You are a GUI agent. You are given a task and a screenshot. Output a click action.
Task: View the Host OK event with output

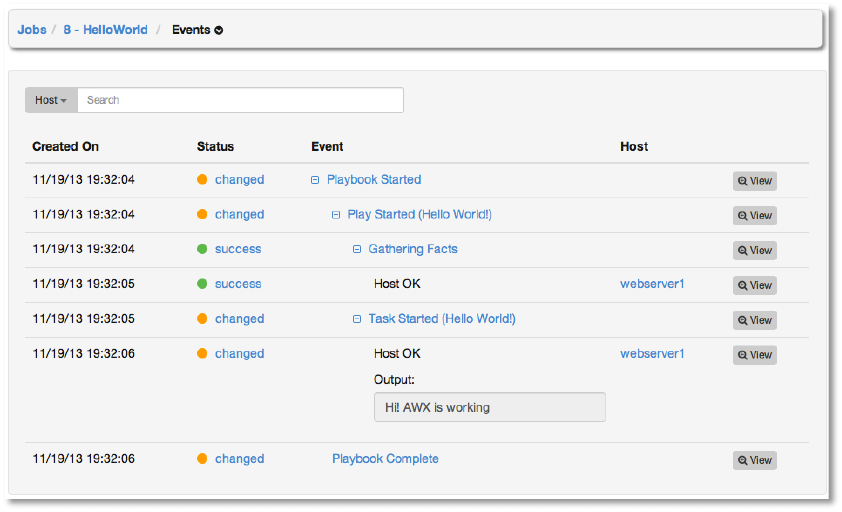click(x=754, y=355)
